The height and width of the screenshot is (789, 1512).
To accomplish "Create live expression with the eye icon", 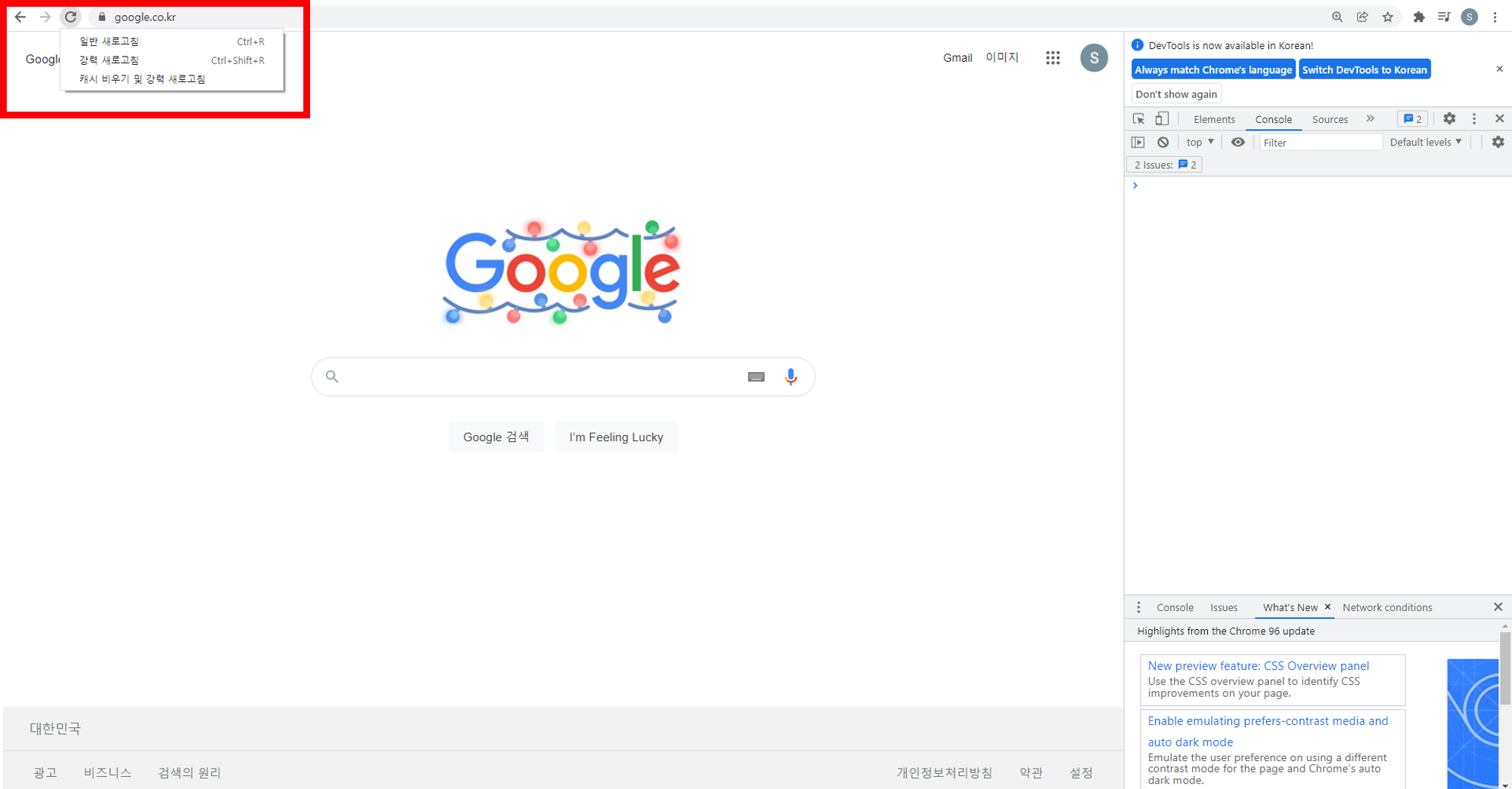I will tap(1238, 142).
